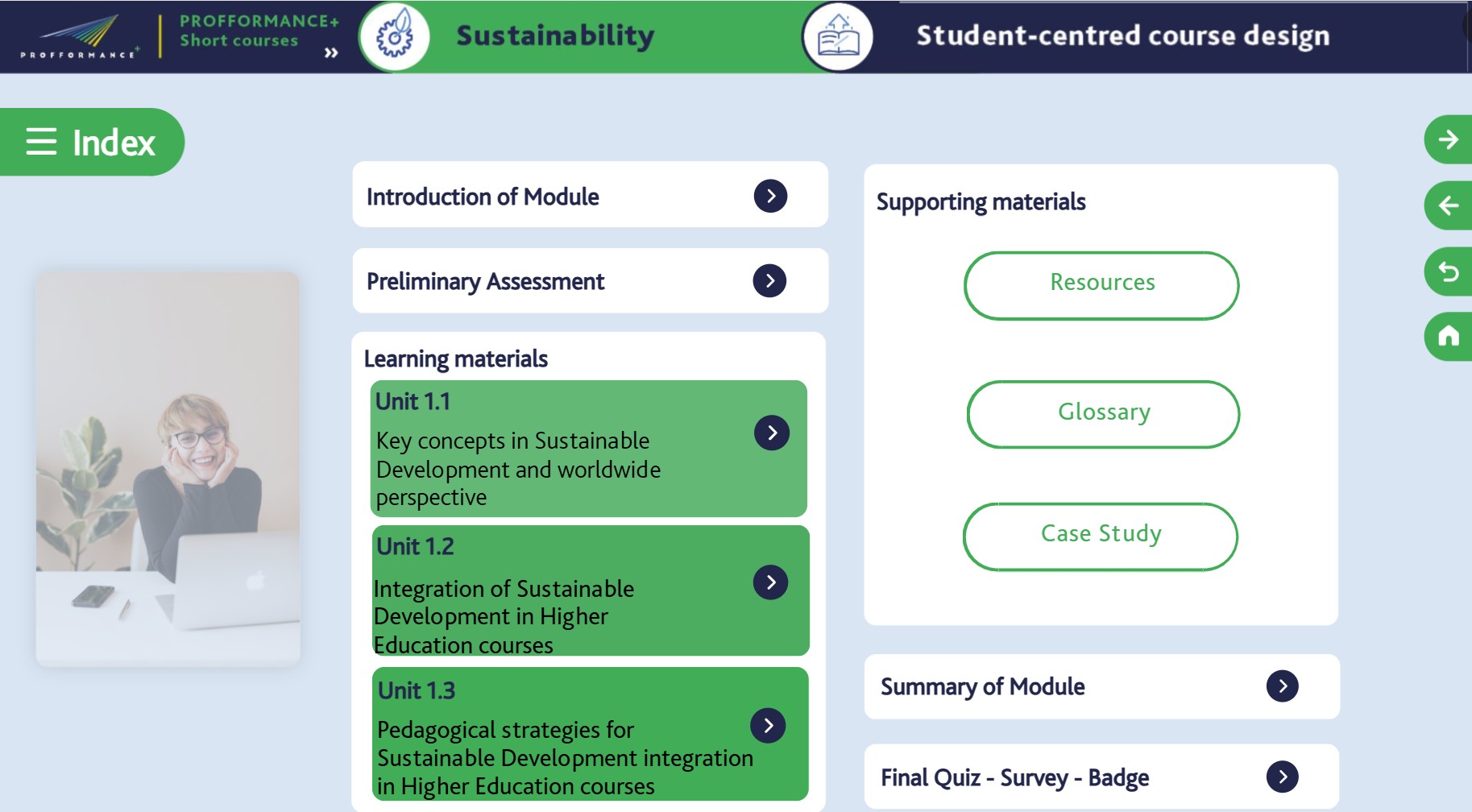The height and width of the screenshot is (812, 1472).
Task: Click the green back arrow icon
Action: (x=1448, y=205)
